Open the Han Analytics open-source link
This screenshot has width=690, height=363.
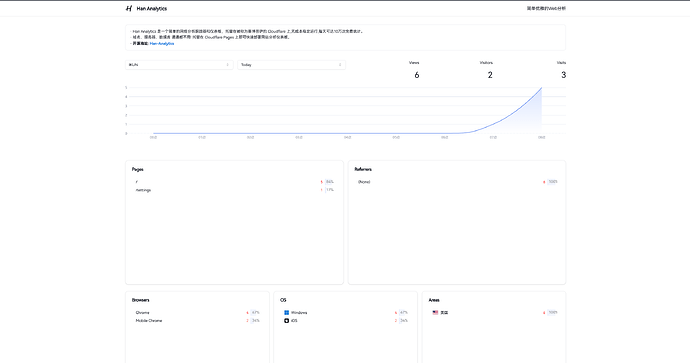[162, 44]
